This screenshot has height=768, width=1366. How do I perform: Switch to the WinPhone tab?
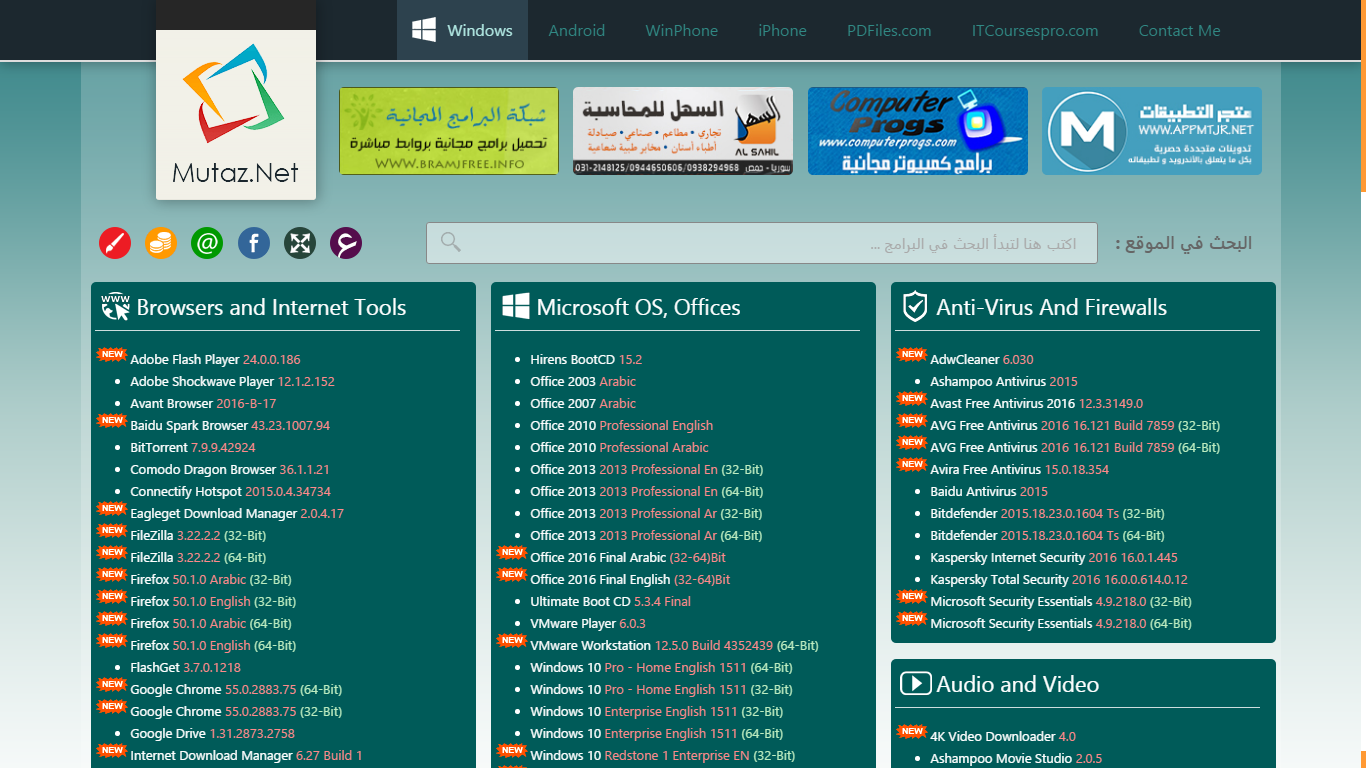[x=682, y=31]
